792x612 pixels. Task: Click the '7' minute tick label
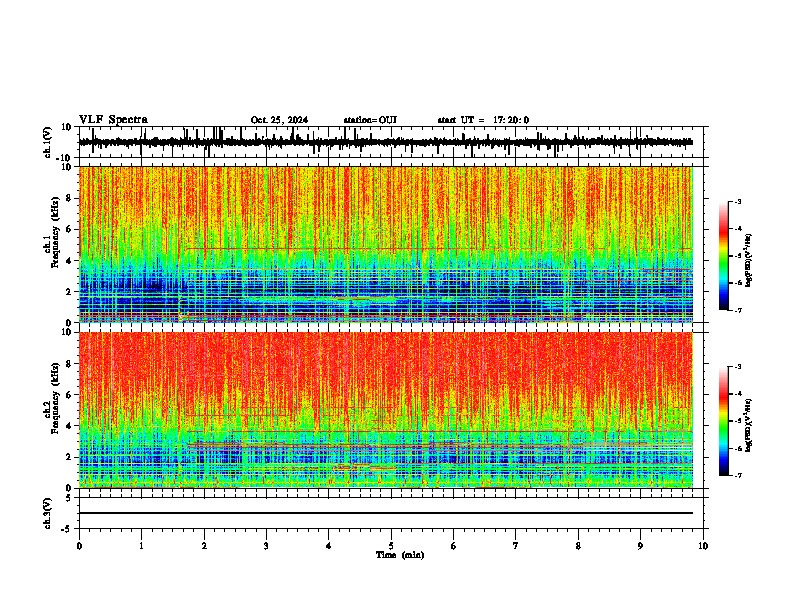point(516,546)
